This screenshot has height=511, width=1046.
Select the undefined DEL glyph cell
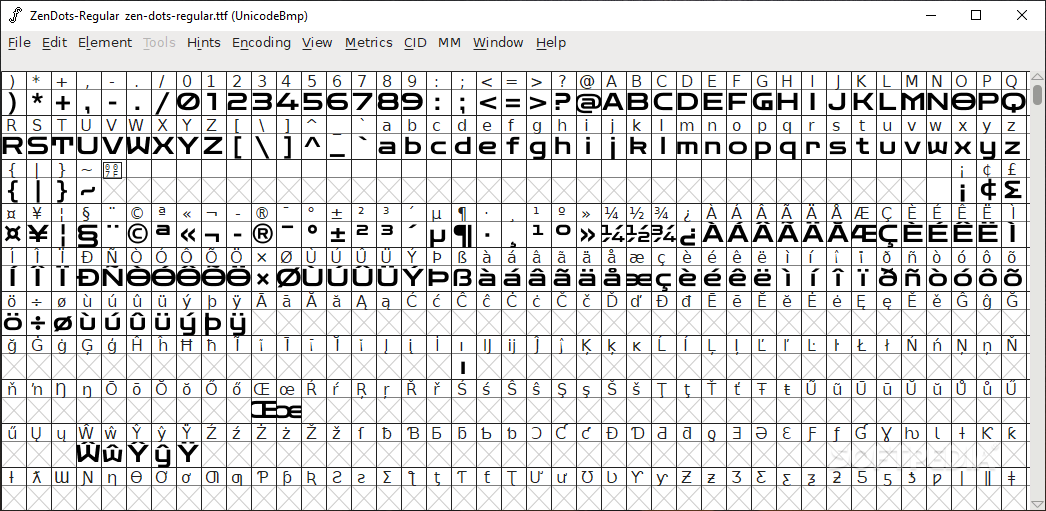112,190
